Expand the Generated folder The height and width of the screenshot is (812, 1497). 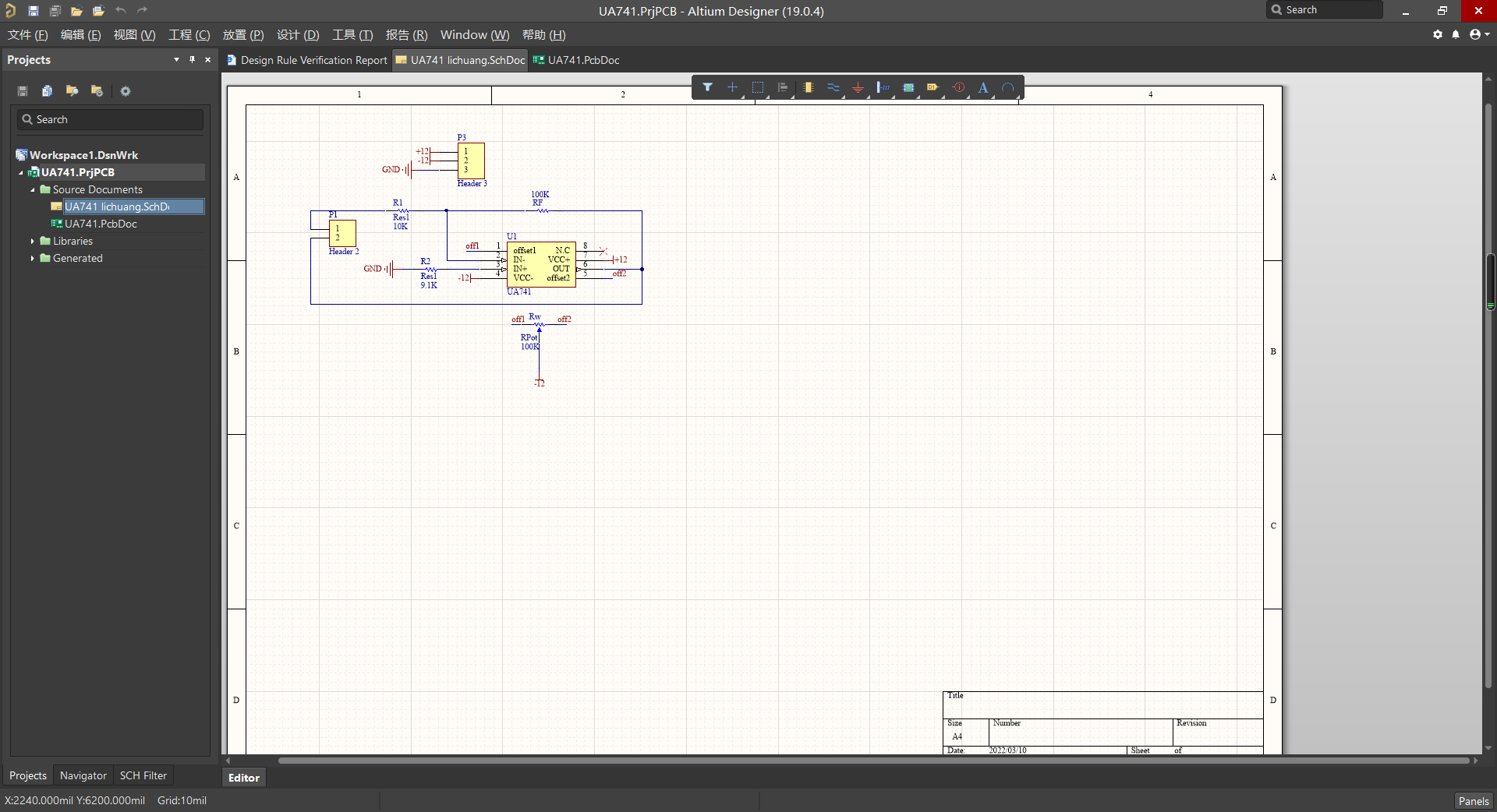[x=34, y=258]
